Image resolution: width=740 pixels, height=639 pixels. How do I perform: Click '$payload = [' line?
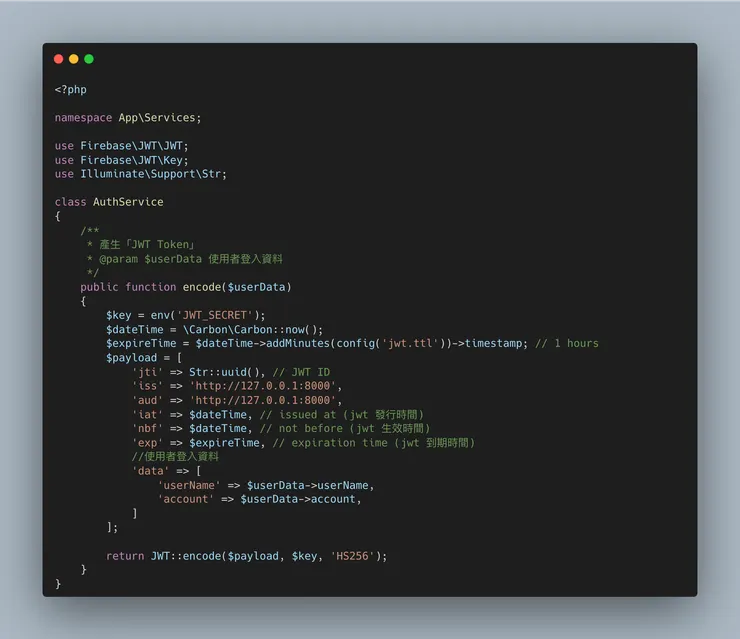(144, 358)
